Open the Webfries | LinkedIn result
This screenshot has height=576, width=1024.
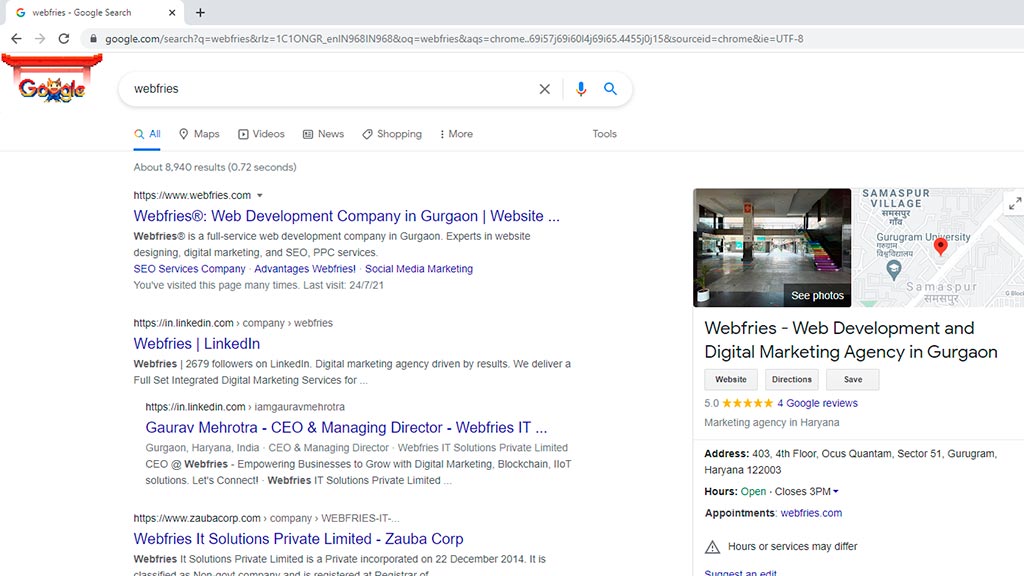click(x=197, y=344)
